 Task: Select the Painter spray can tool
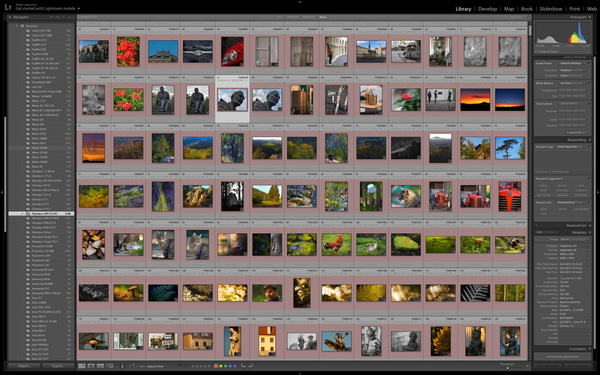(122, 366)
